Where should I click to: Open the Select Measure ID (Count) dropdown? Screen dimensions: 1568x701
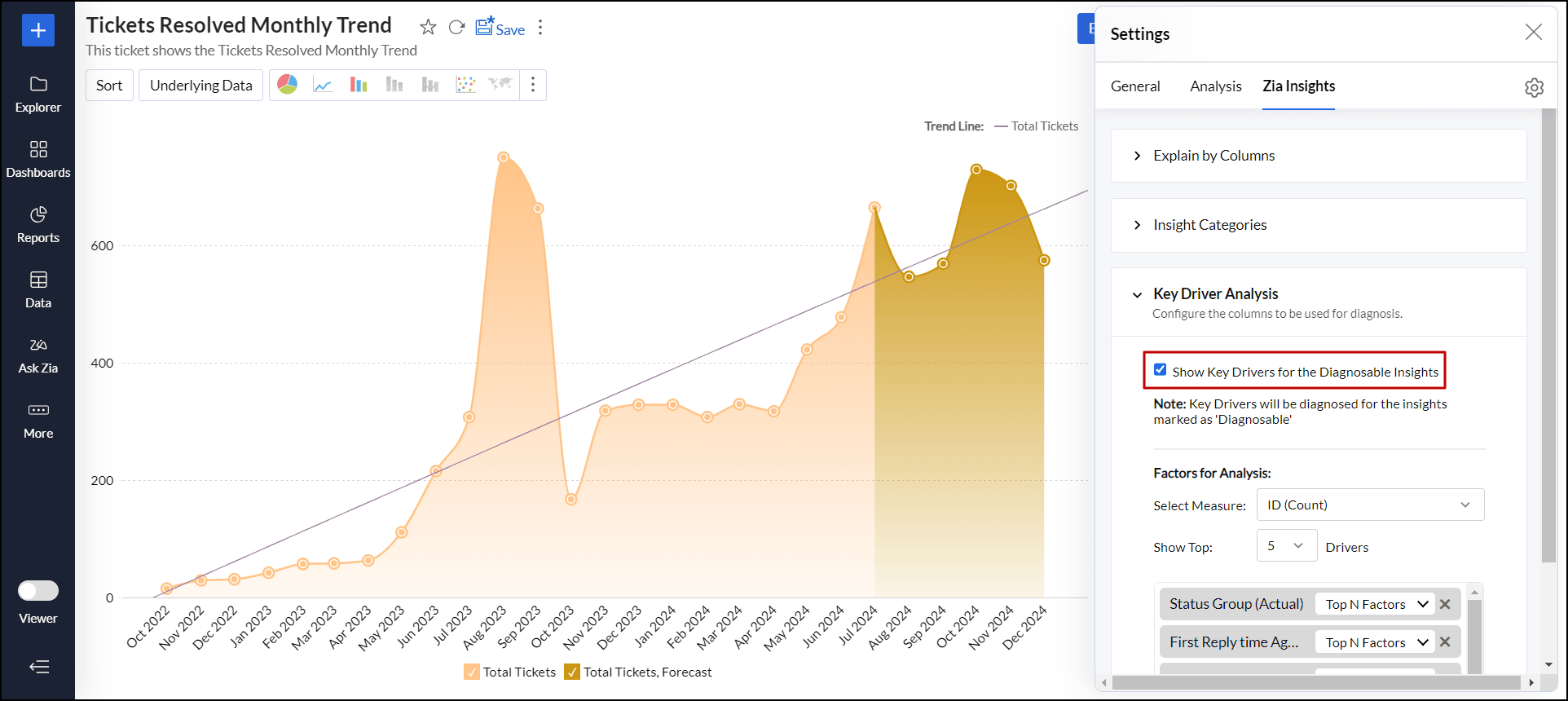(x=1370, y=505)
